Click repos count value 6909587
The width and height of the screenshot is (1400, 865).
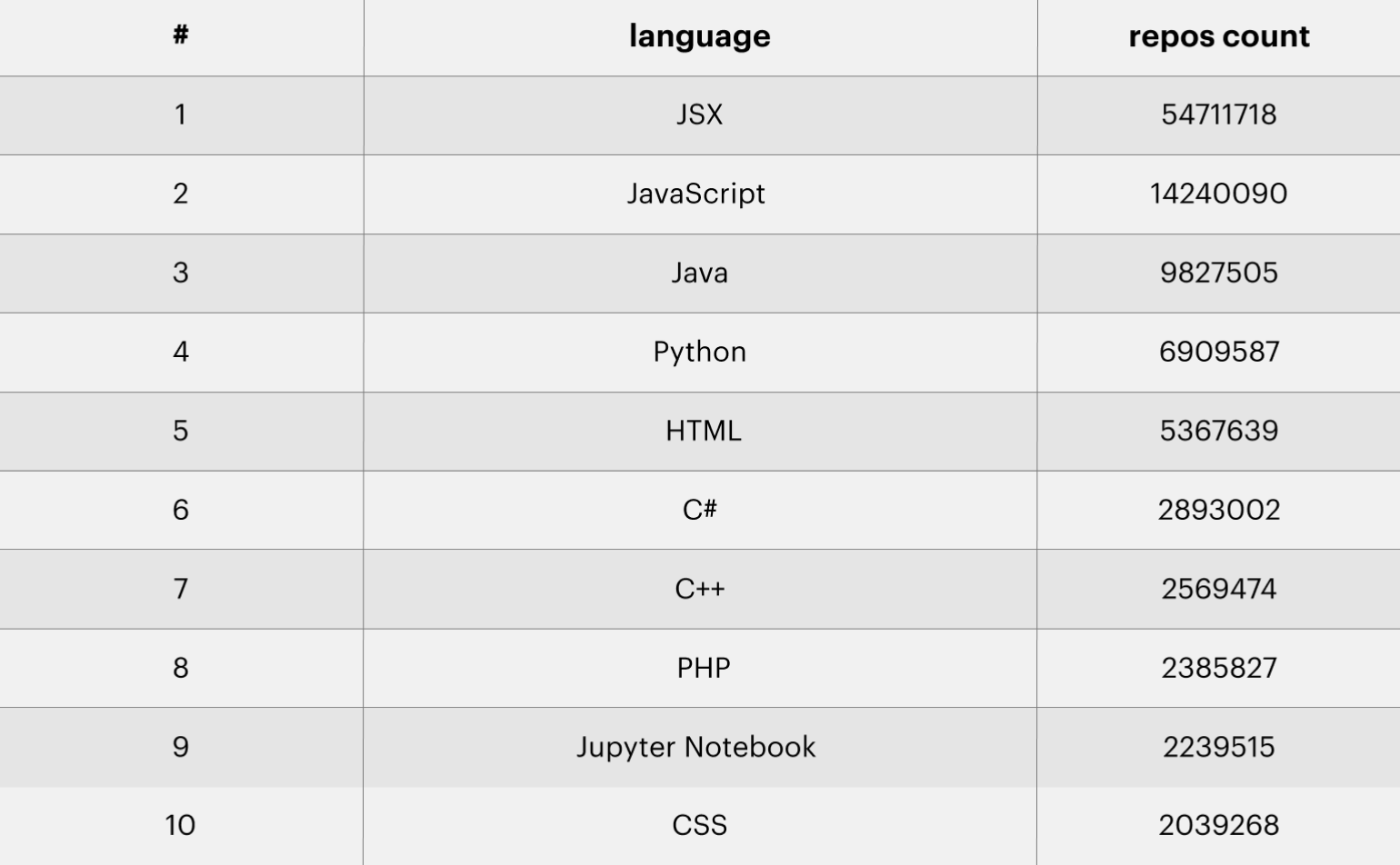1218,352
